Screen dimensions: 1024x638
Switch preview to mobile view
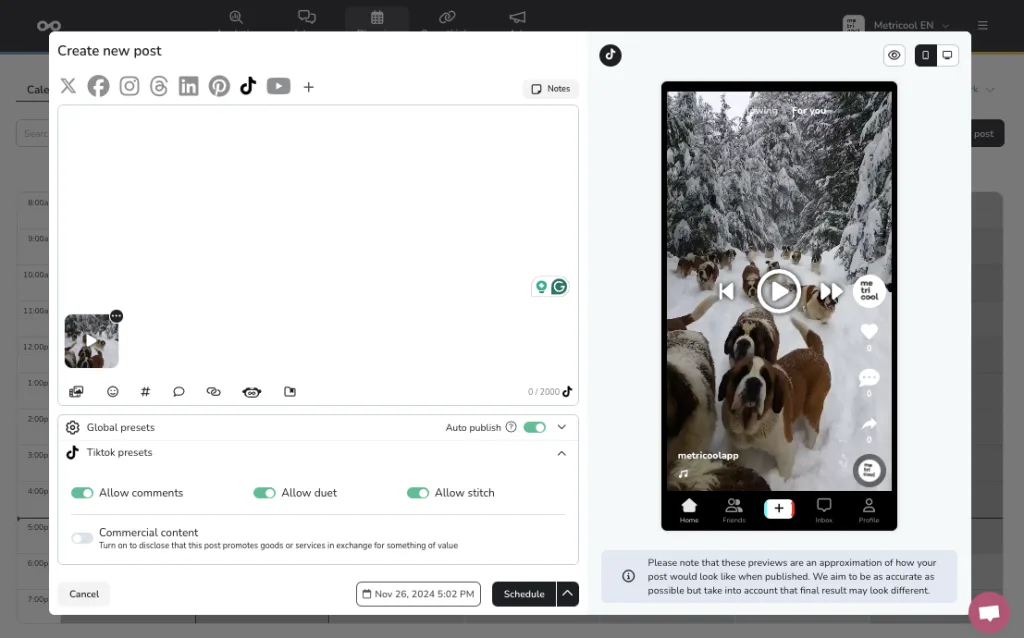pos(925,55)
